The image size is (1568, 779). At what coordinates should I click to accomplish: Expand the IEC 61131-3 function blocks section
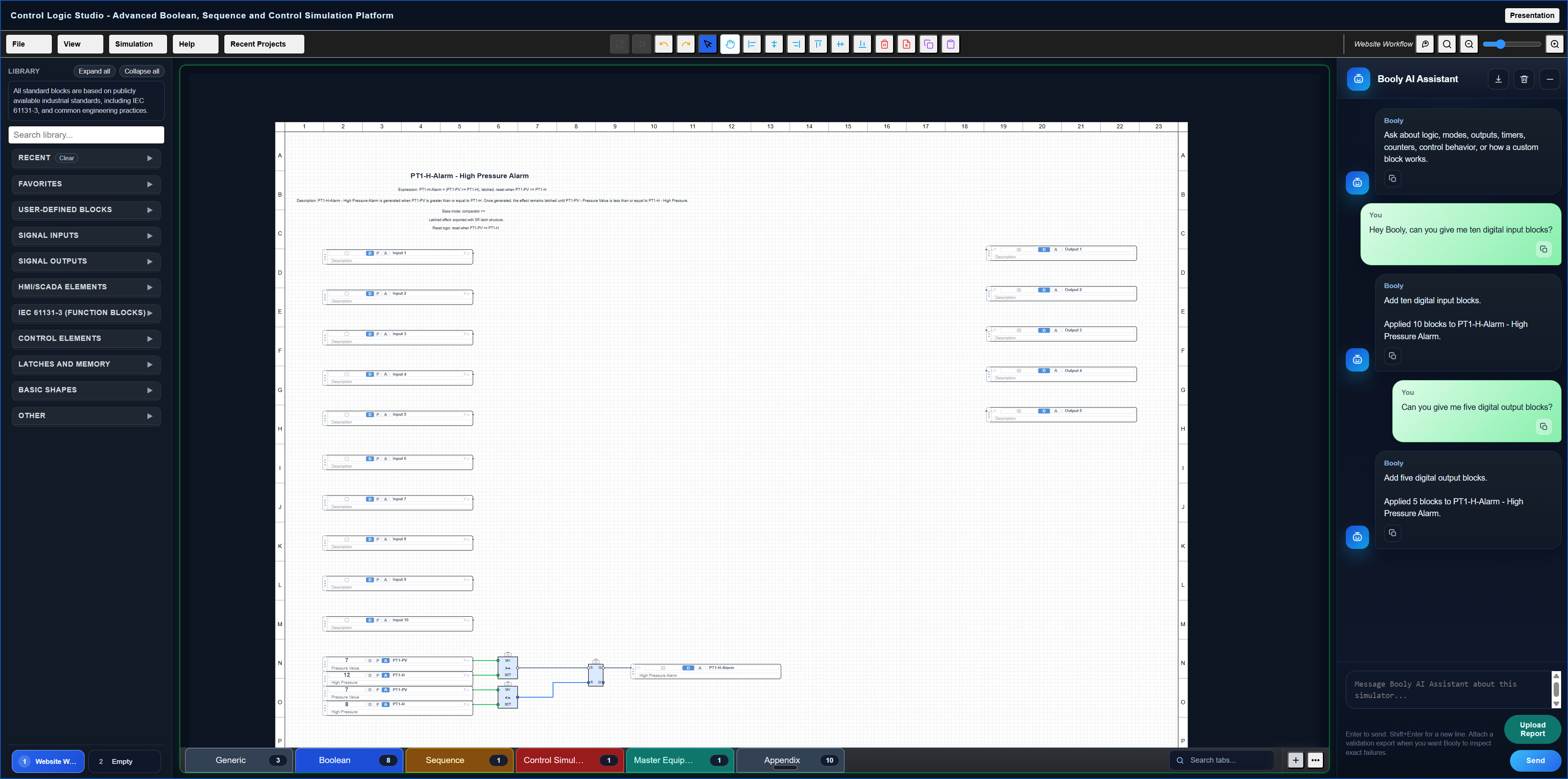tap(86, 313)
